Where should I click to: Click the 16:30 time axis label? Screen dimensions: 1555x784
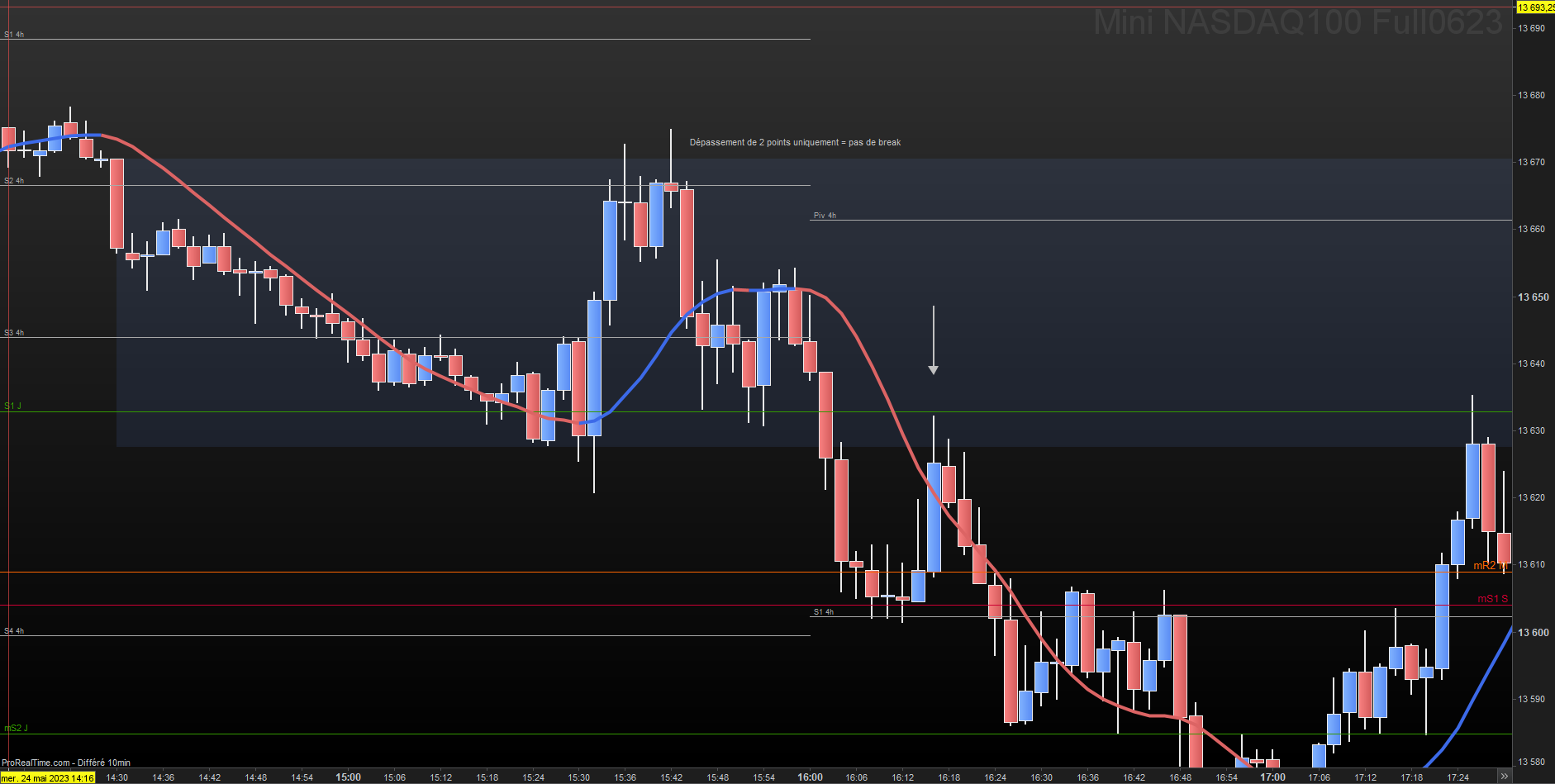(1042, 777)
